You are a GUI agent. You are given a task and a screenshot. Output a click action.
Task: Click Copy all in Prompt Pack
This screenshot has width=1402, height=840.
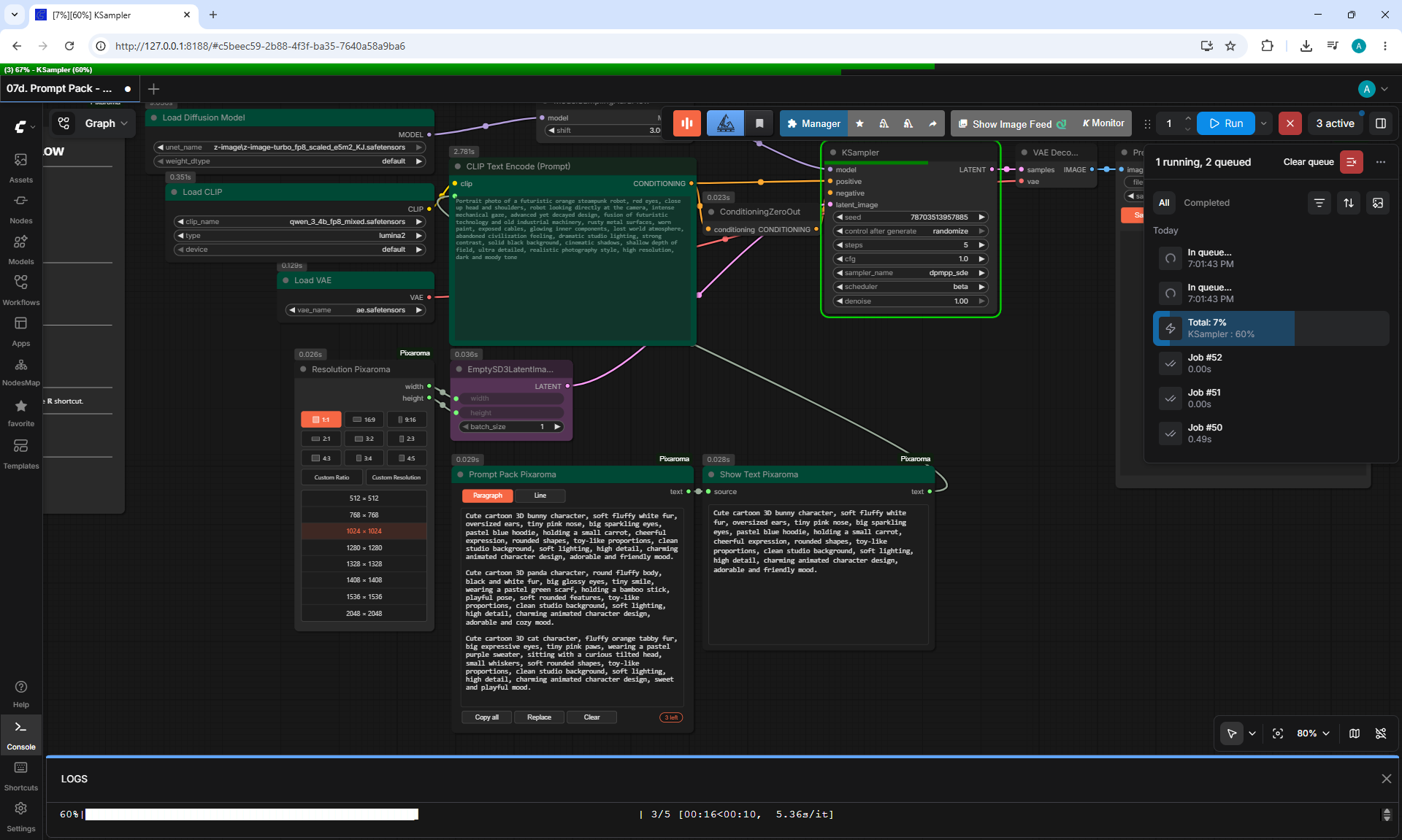(487, 717)
